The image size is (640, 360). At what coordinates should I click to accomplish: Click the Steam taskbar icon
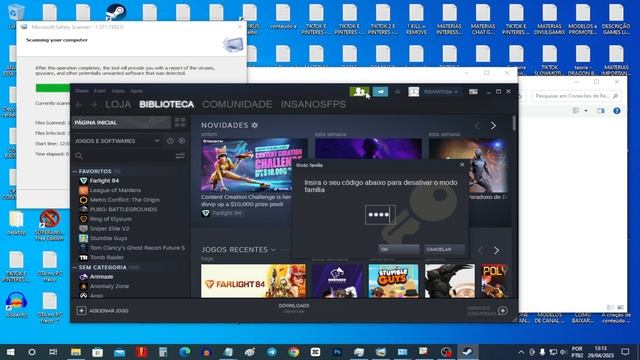468,352
